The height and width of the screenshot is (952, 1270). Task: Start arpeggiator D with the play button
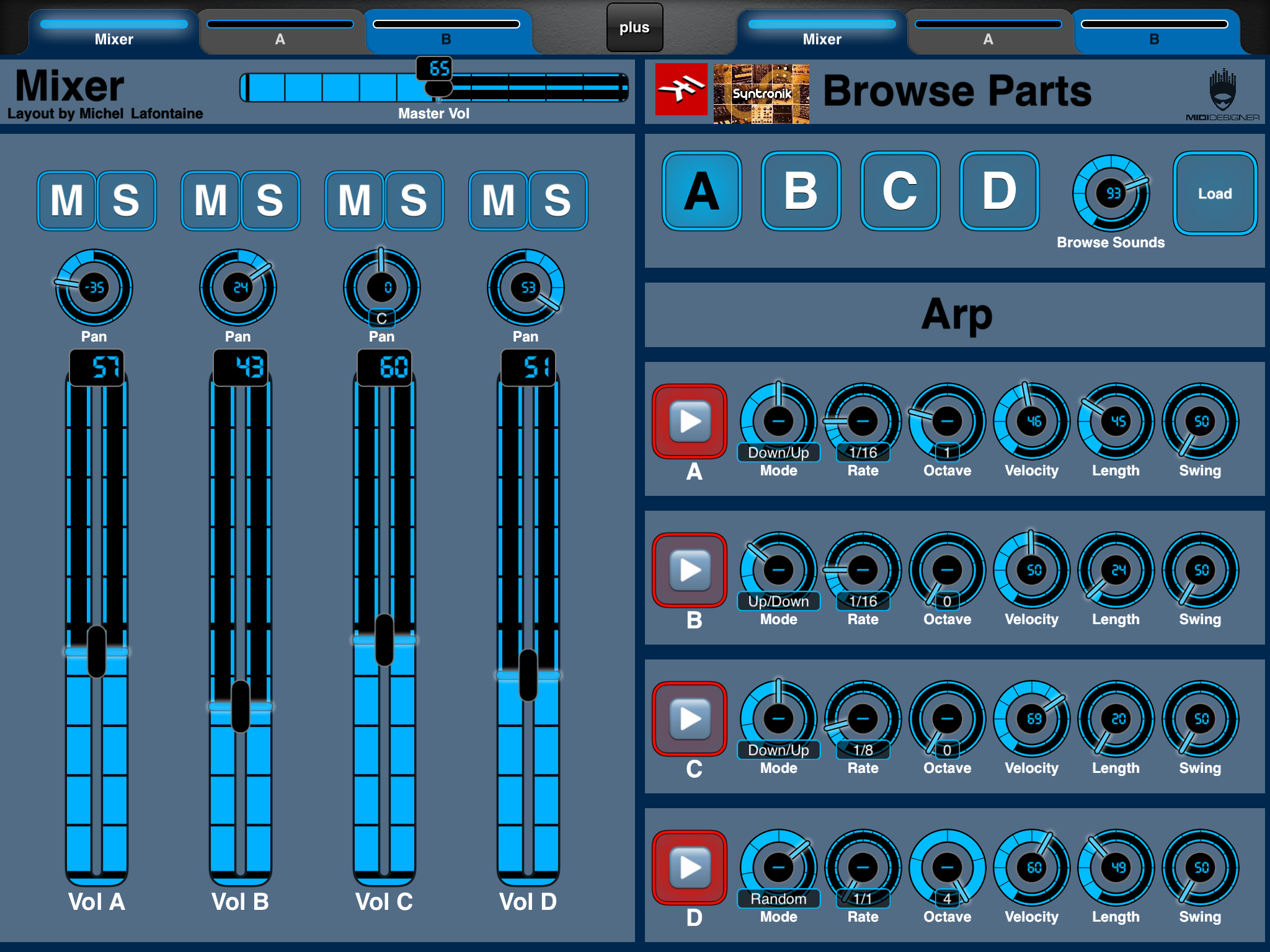(690, 868)
